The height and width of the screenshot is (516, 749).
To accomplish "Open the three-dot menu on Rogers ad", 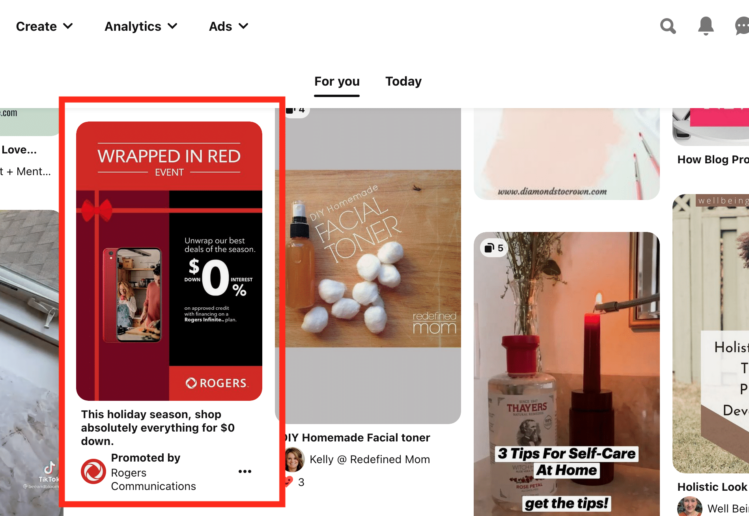I will click(245, 472).
